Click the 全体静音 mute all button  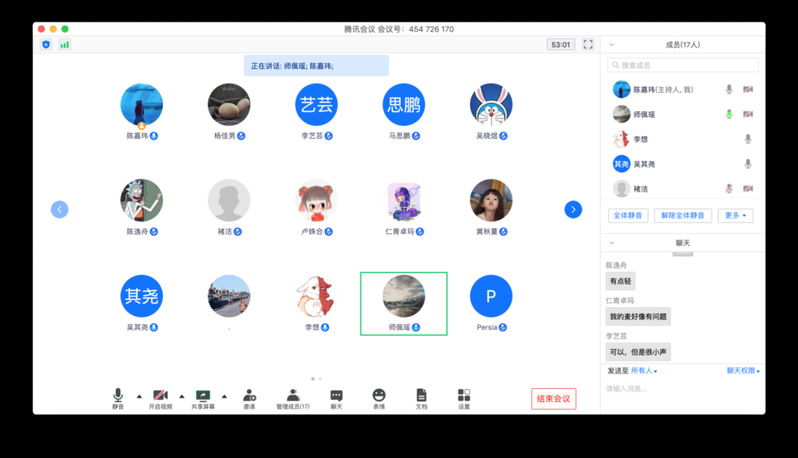[628, 215]
